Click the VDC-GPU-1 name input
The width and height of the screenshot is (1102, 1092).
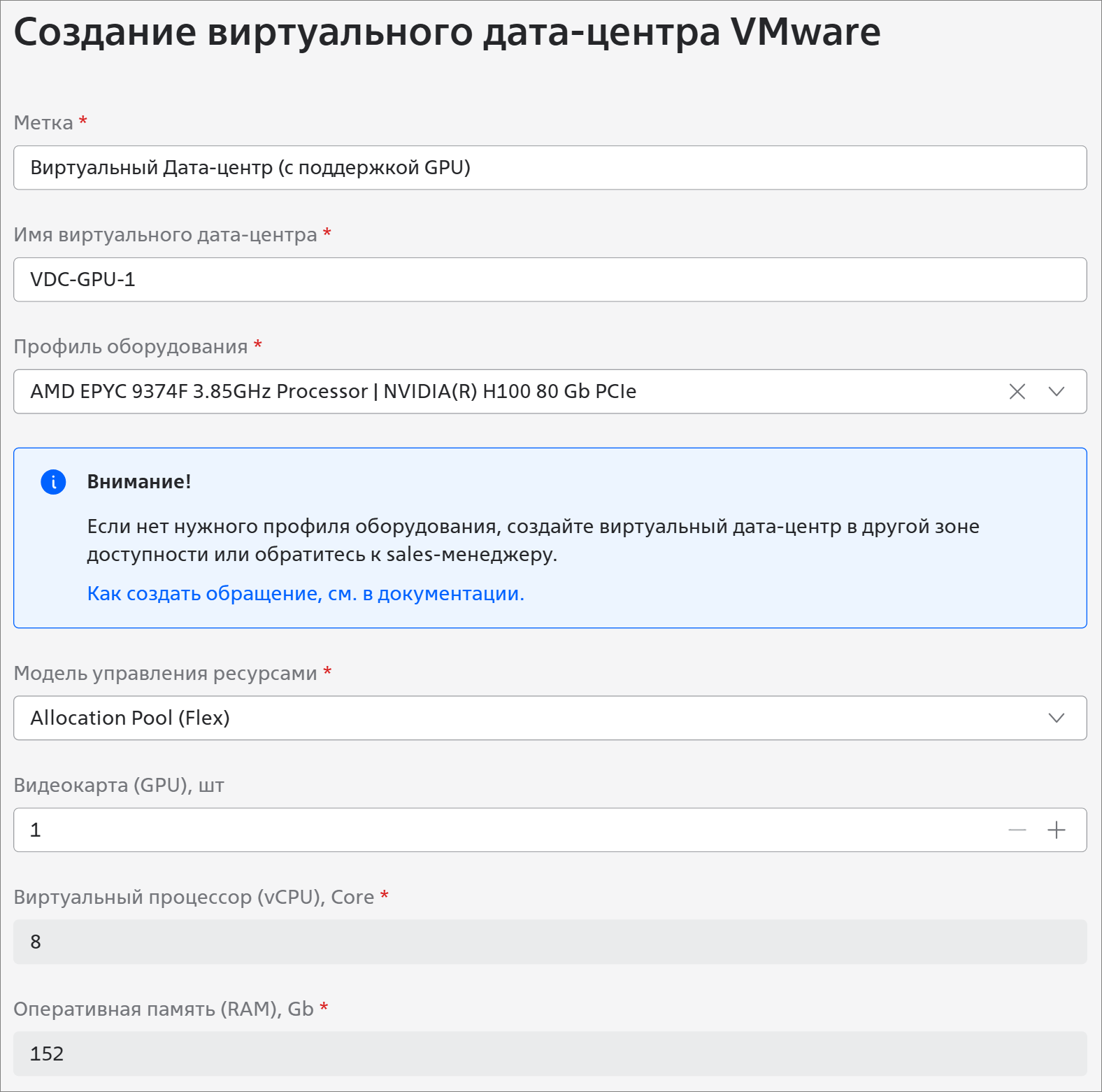point(550,280)
